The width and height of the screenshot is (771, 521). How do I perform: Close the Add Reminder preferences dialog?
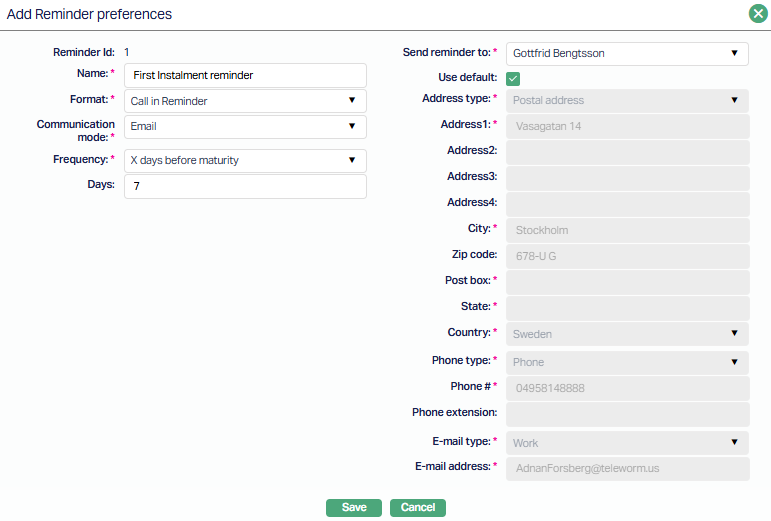(758, 14)
